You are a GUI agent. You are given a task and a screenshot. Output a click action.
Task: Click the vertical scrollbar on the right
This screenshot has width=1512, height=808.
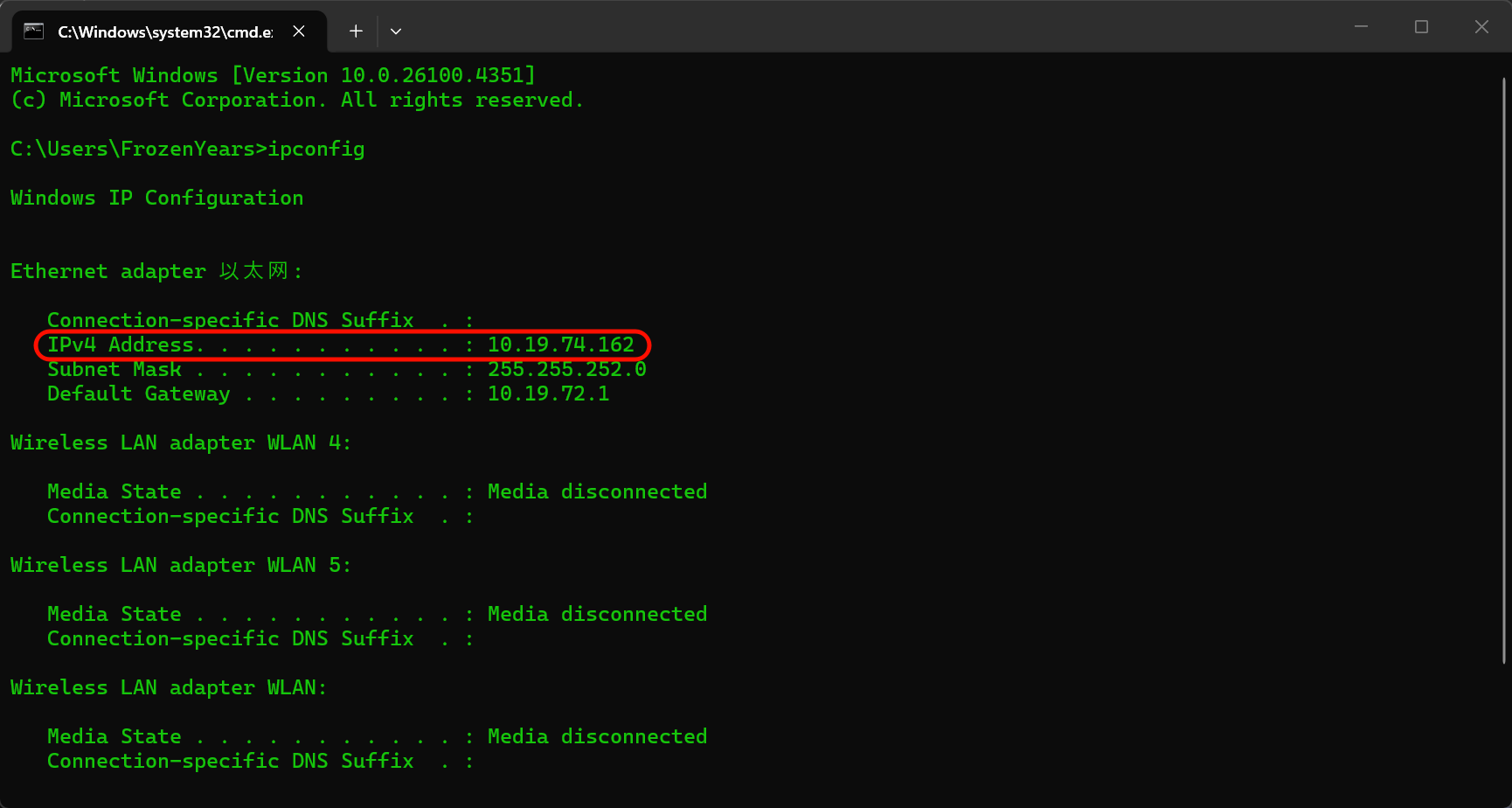[1503, 367]
